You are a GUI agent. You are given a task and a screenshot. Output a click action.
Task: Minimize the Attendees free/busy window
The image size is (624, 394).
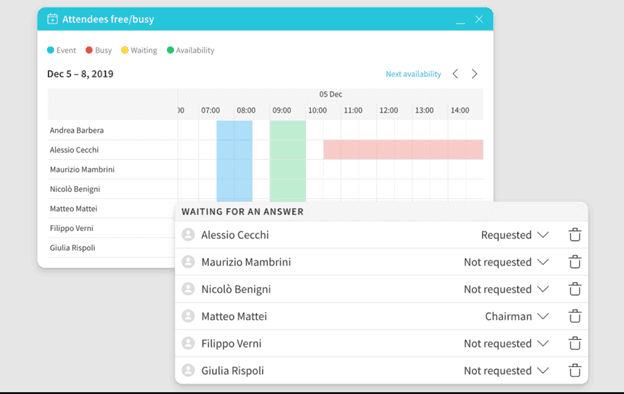coord(460,20)
